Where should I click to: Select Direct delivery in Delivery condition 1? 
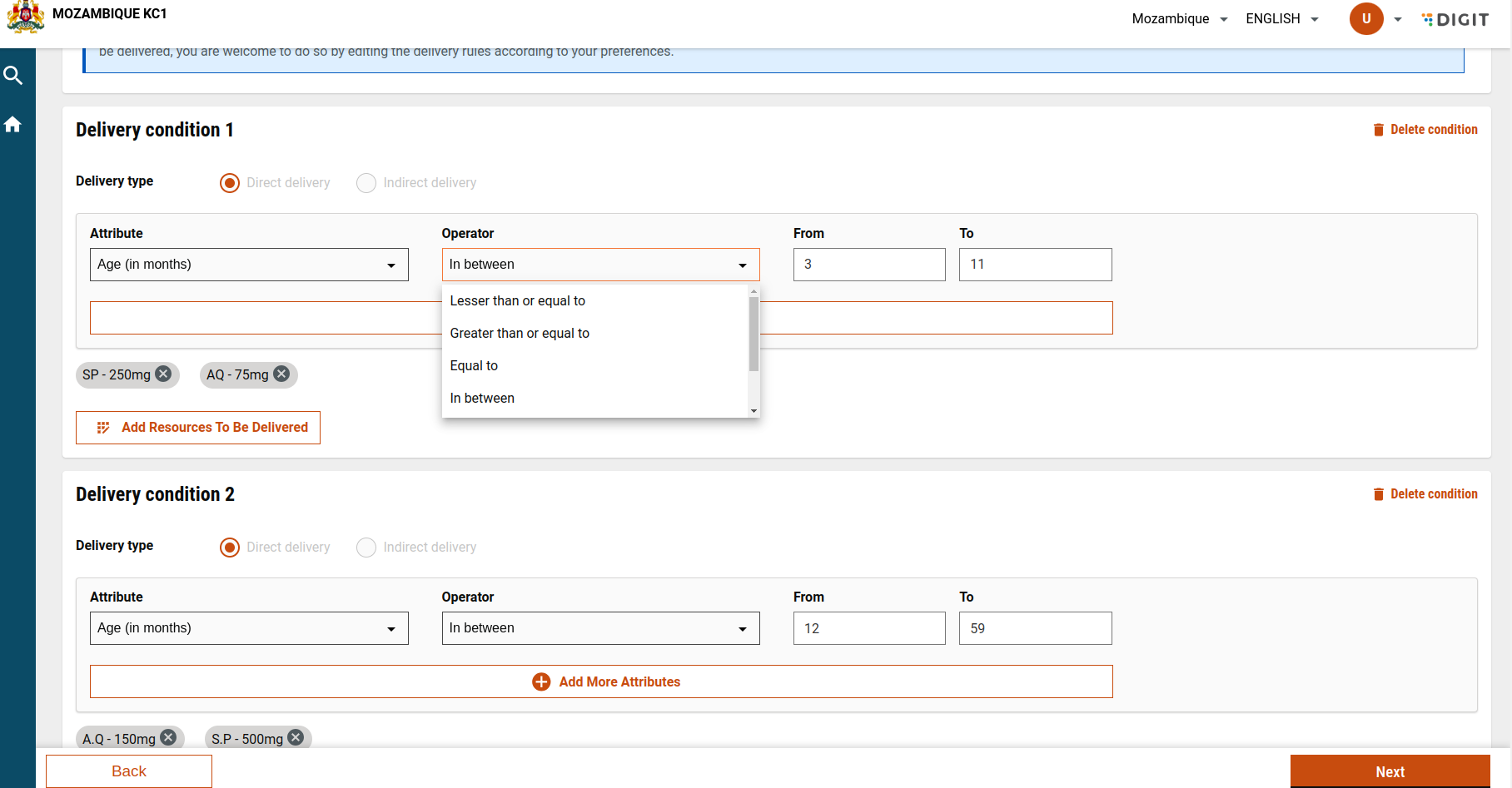coord(230,183)
